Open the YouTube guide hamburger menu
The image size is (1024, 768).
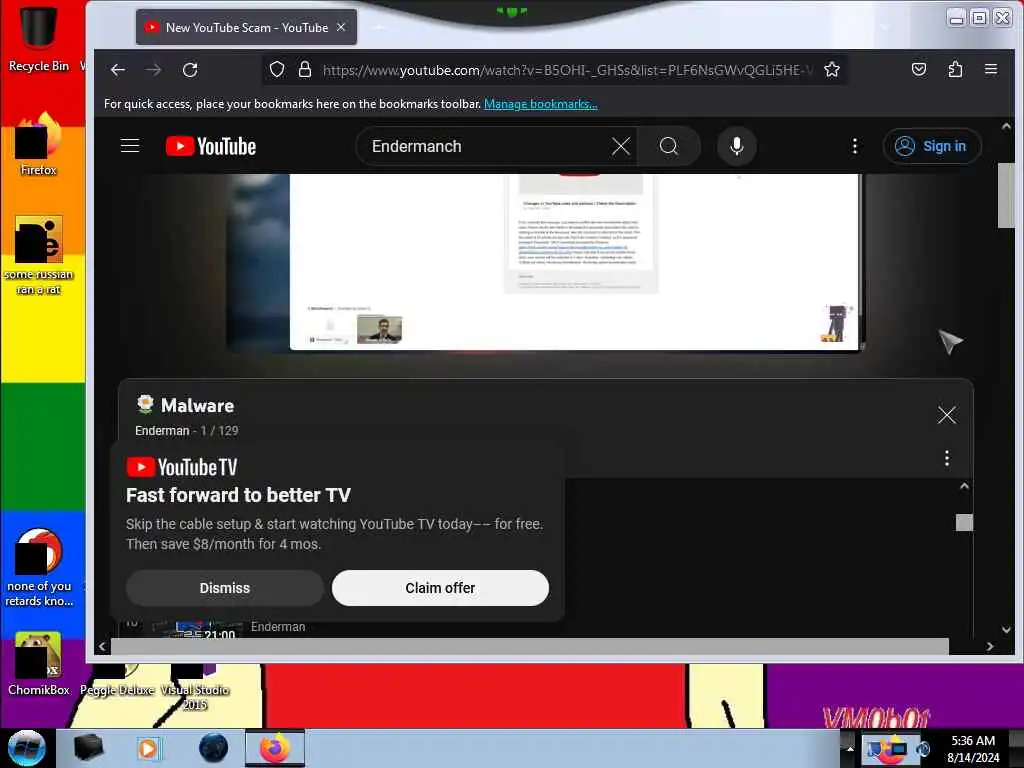click(x=130, y=146)
